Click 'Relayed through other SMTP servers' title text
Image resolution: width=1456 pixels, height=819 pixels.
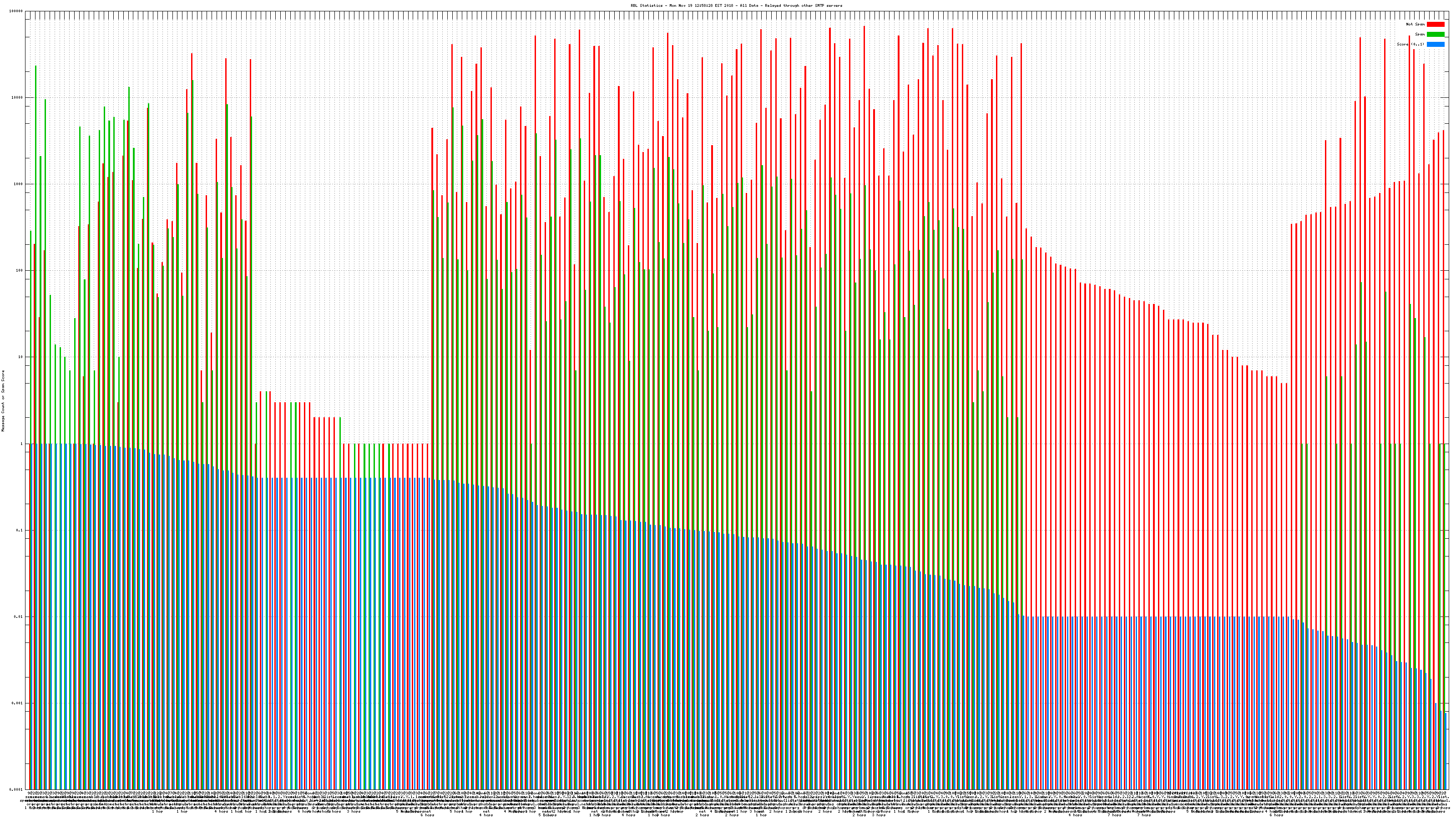pos(804,5)
